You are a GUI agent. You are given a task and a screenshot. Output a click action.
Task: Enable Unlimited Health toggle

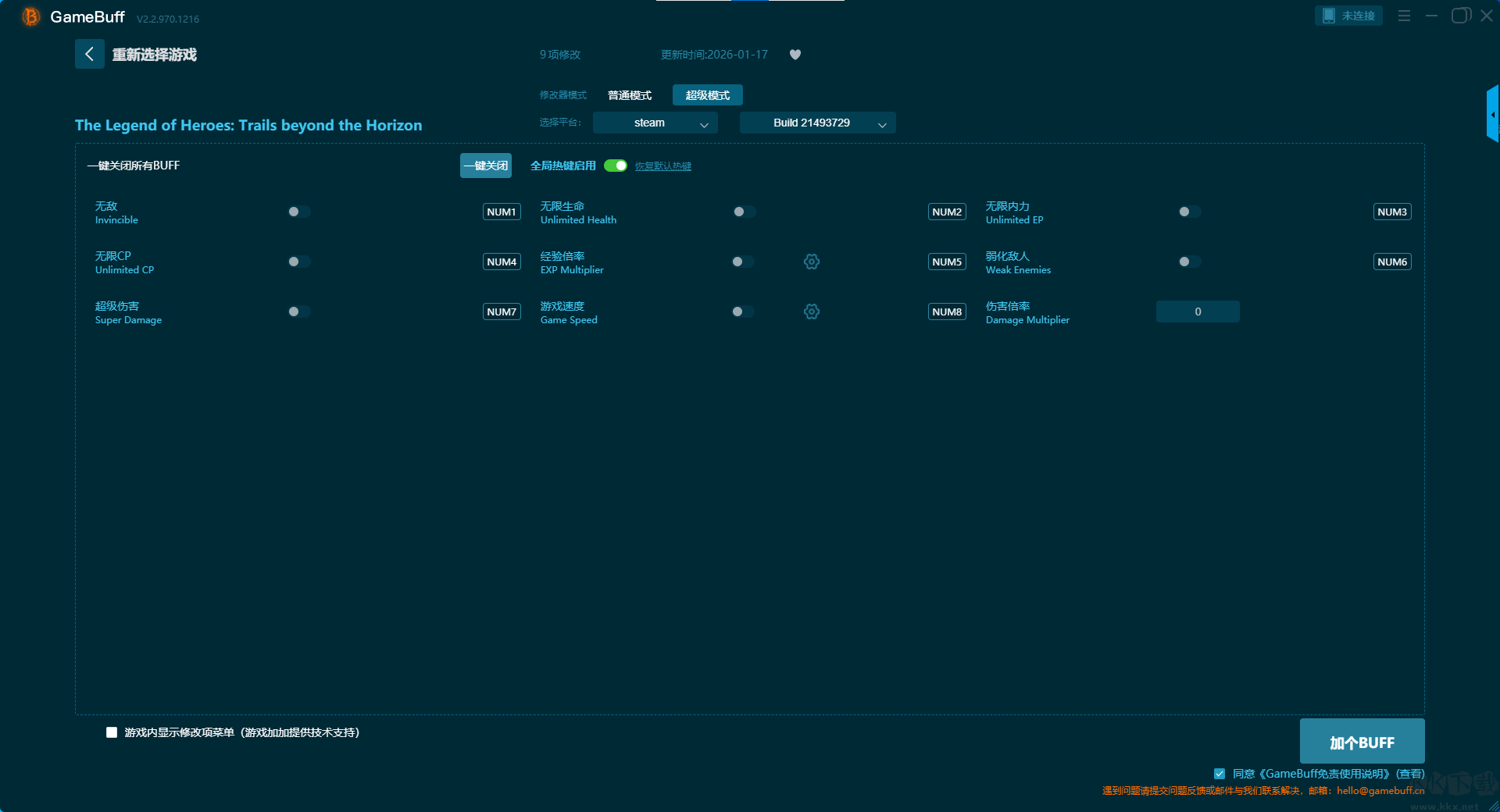[744, 212]
